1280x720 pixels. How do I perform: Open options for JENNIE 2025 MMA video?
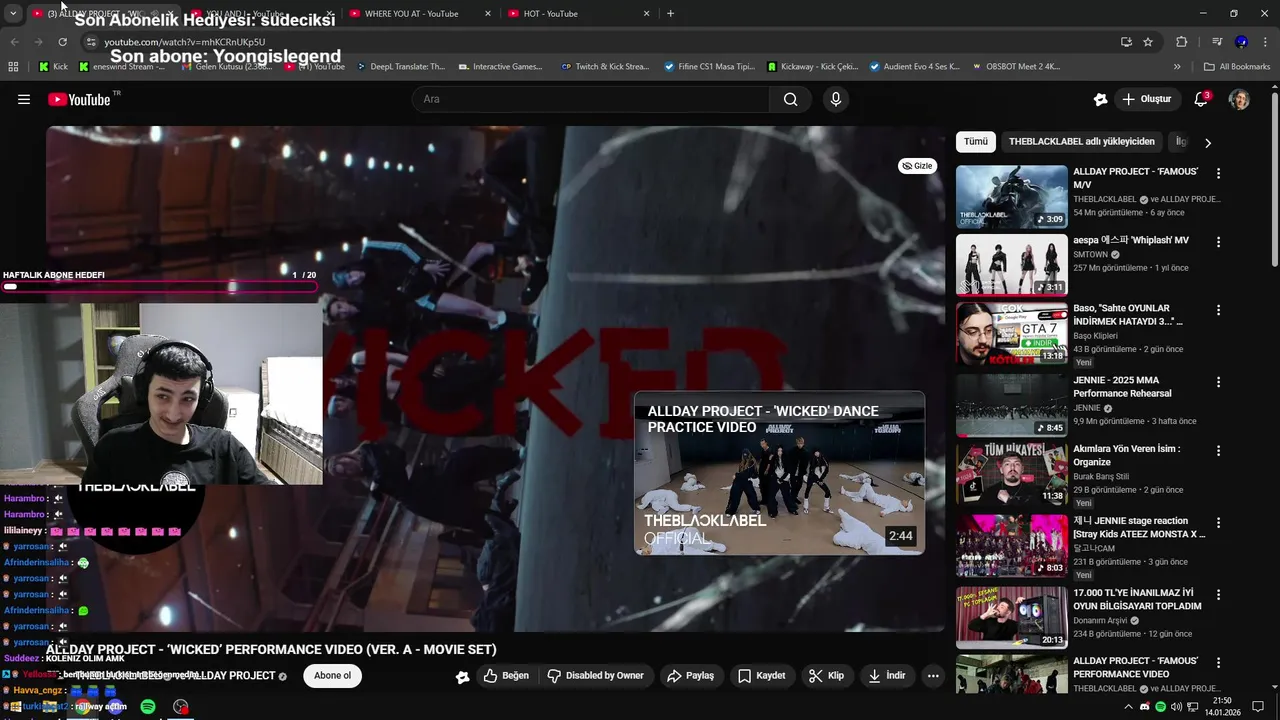(1218, 382)
